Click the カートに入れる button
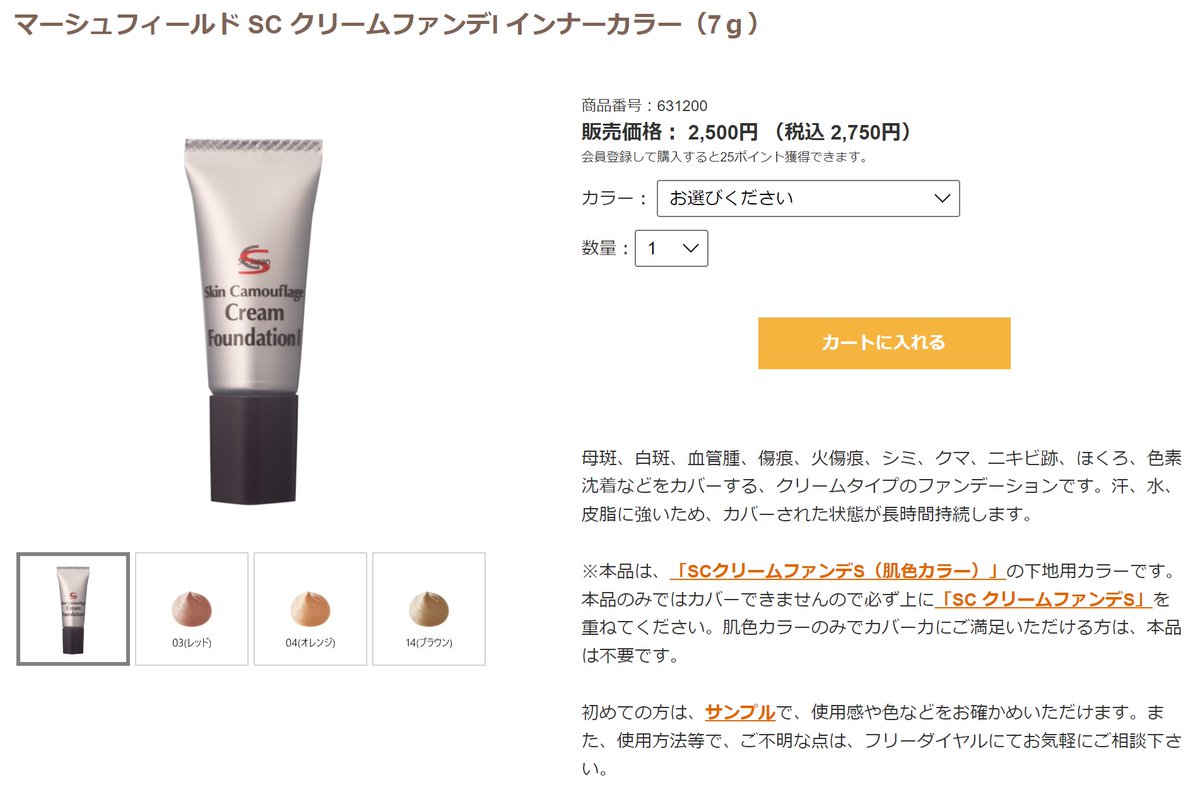 (884, 343)
